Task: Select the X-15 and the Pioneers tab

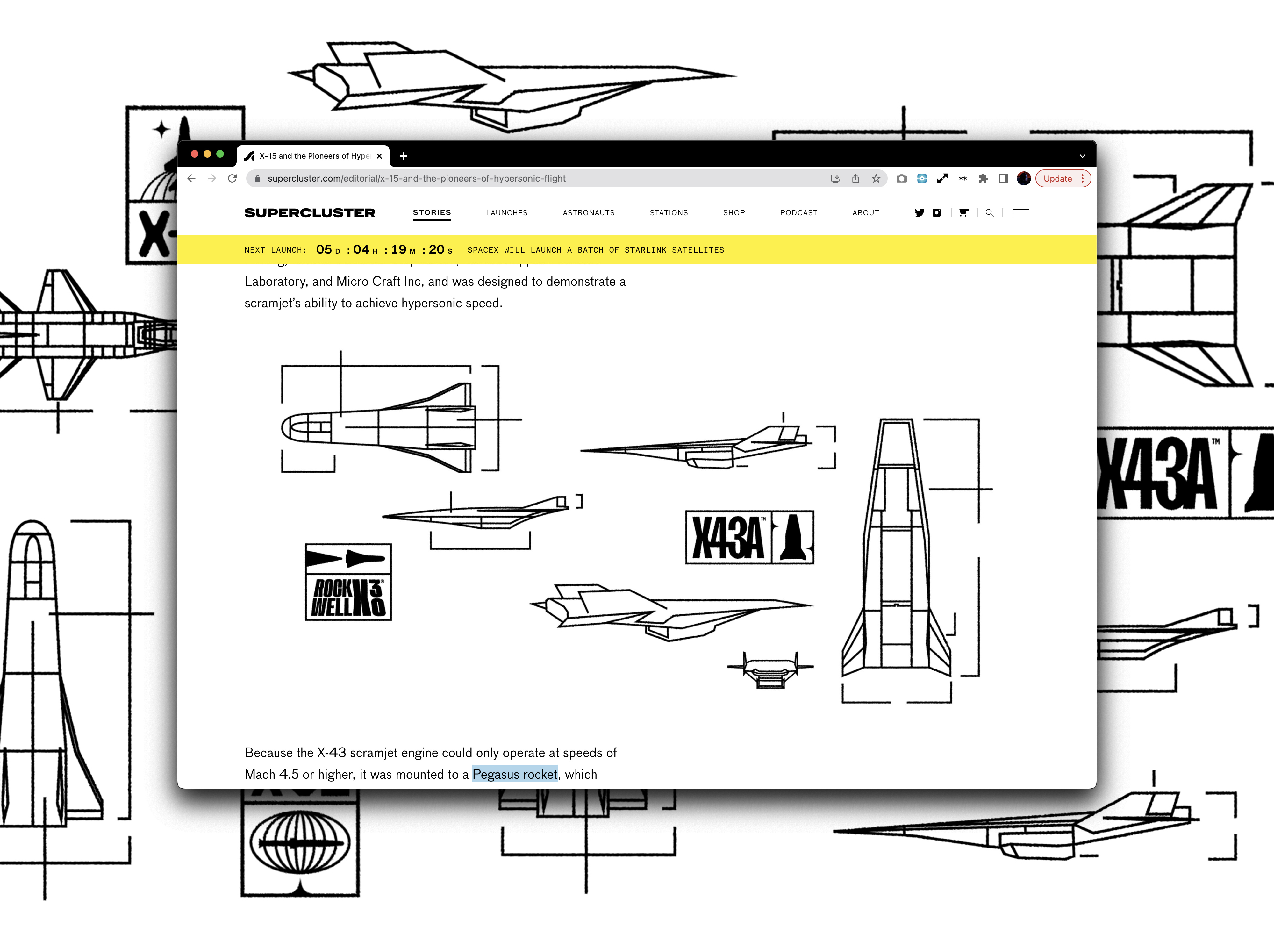Action: click(x=313, y=156)
